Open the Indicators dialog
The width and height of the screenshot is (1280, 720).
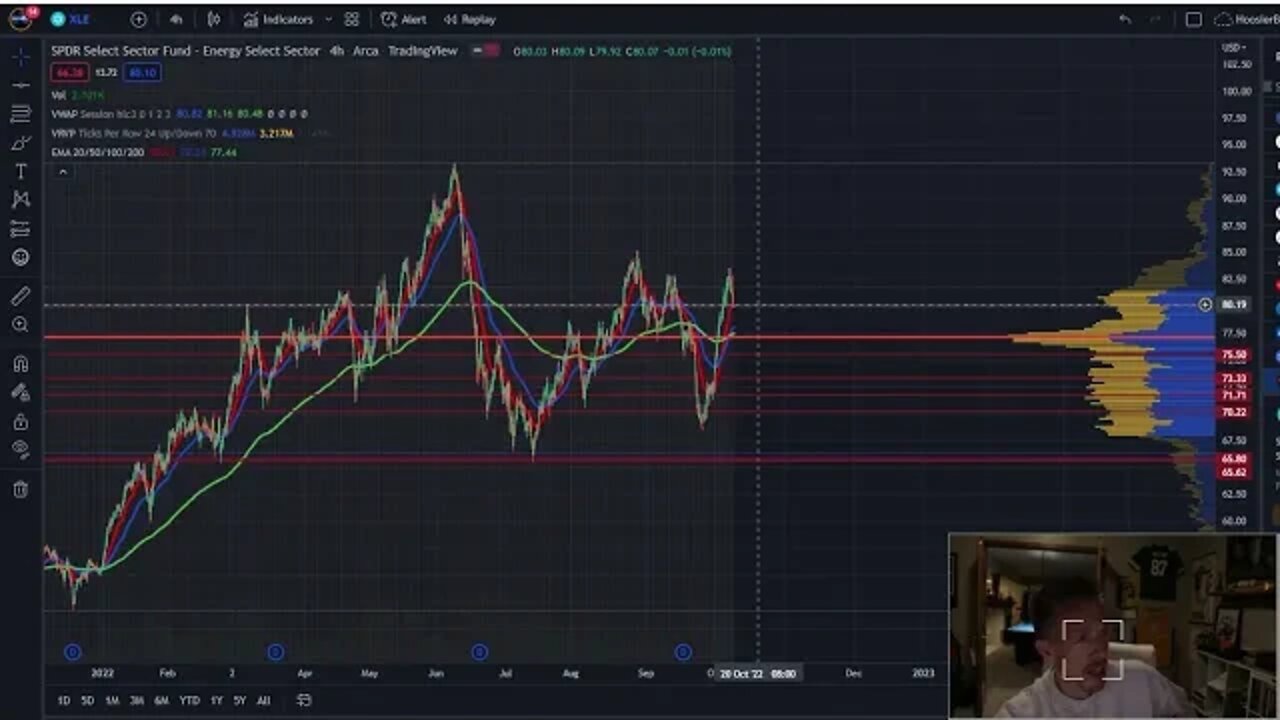[278, 19]
